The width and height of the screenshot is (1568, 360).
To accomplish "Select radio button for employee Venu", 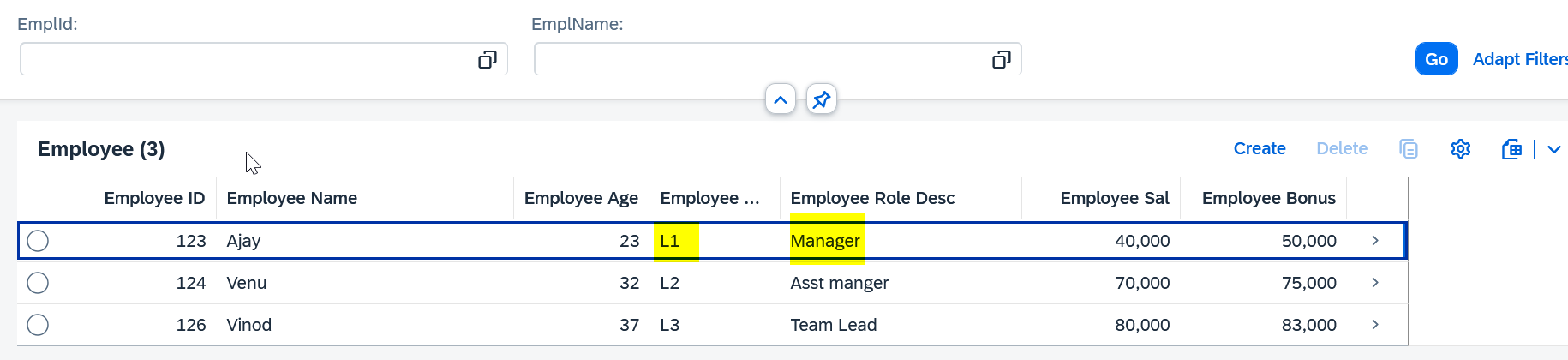I will [38, 283].
